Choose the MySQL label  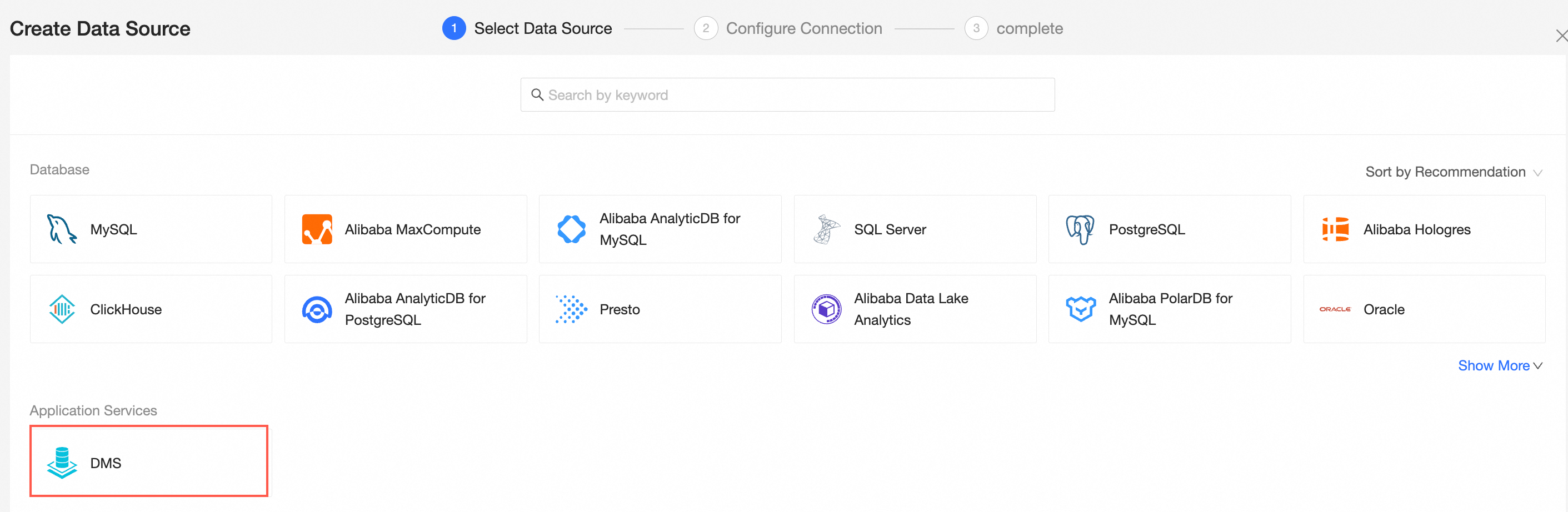click(x=114, y=229)
